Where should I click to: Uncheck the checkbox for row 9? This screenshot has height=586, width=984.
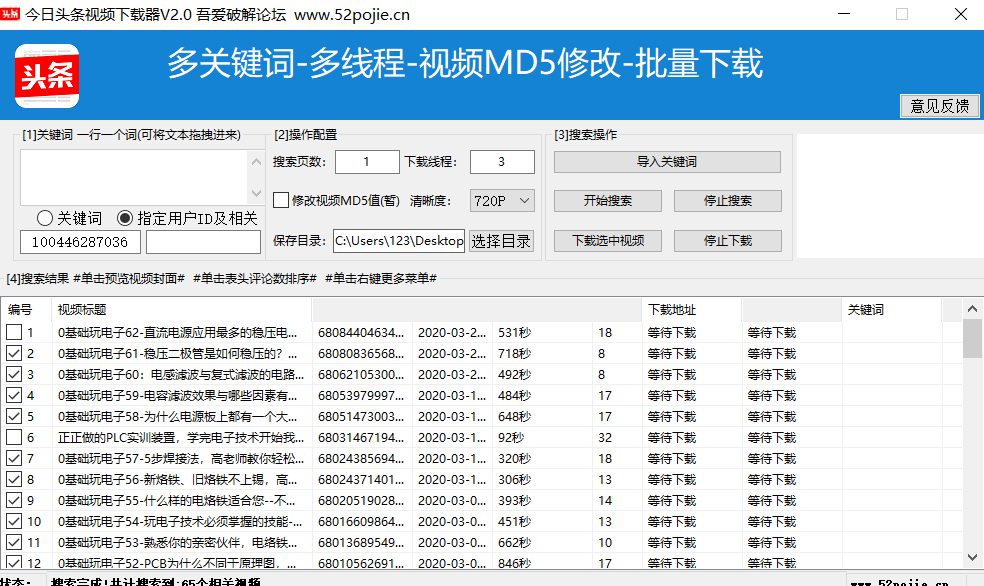point(14,500)
